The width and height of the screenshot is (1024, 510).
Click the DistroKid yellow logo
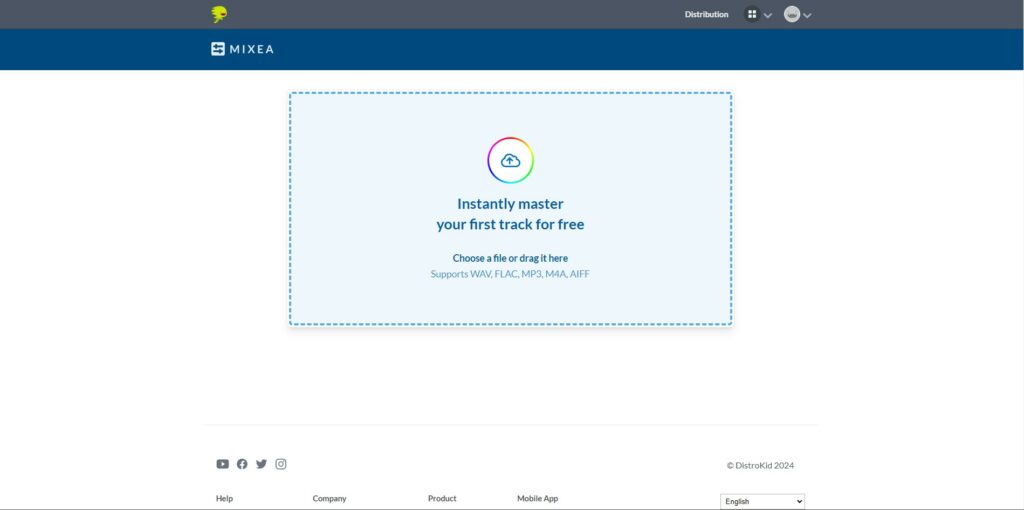tap(219, 14)
